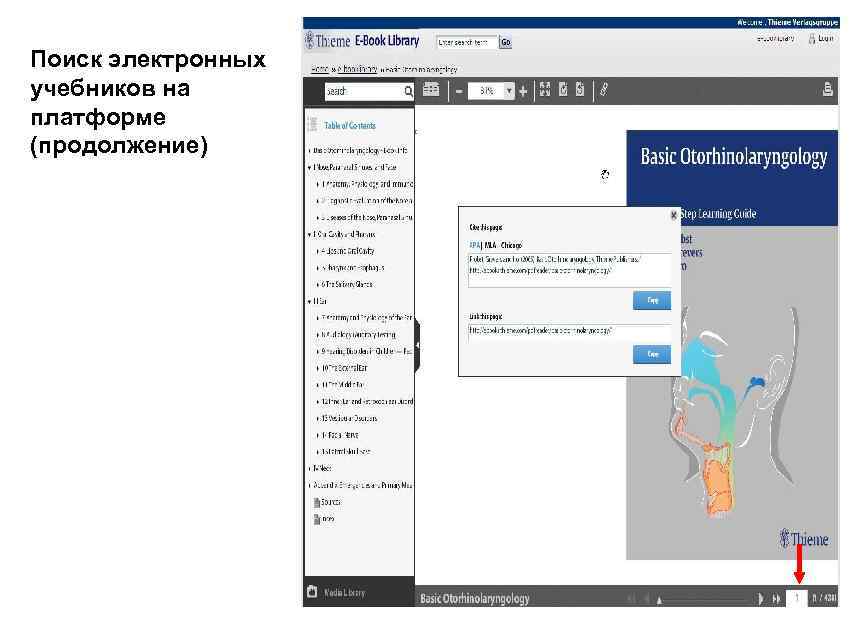The width and height of the screenshot is (851, 624).
Task: Click the page progress slider handle
Action: tap(659, 600)
